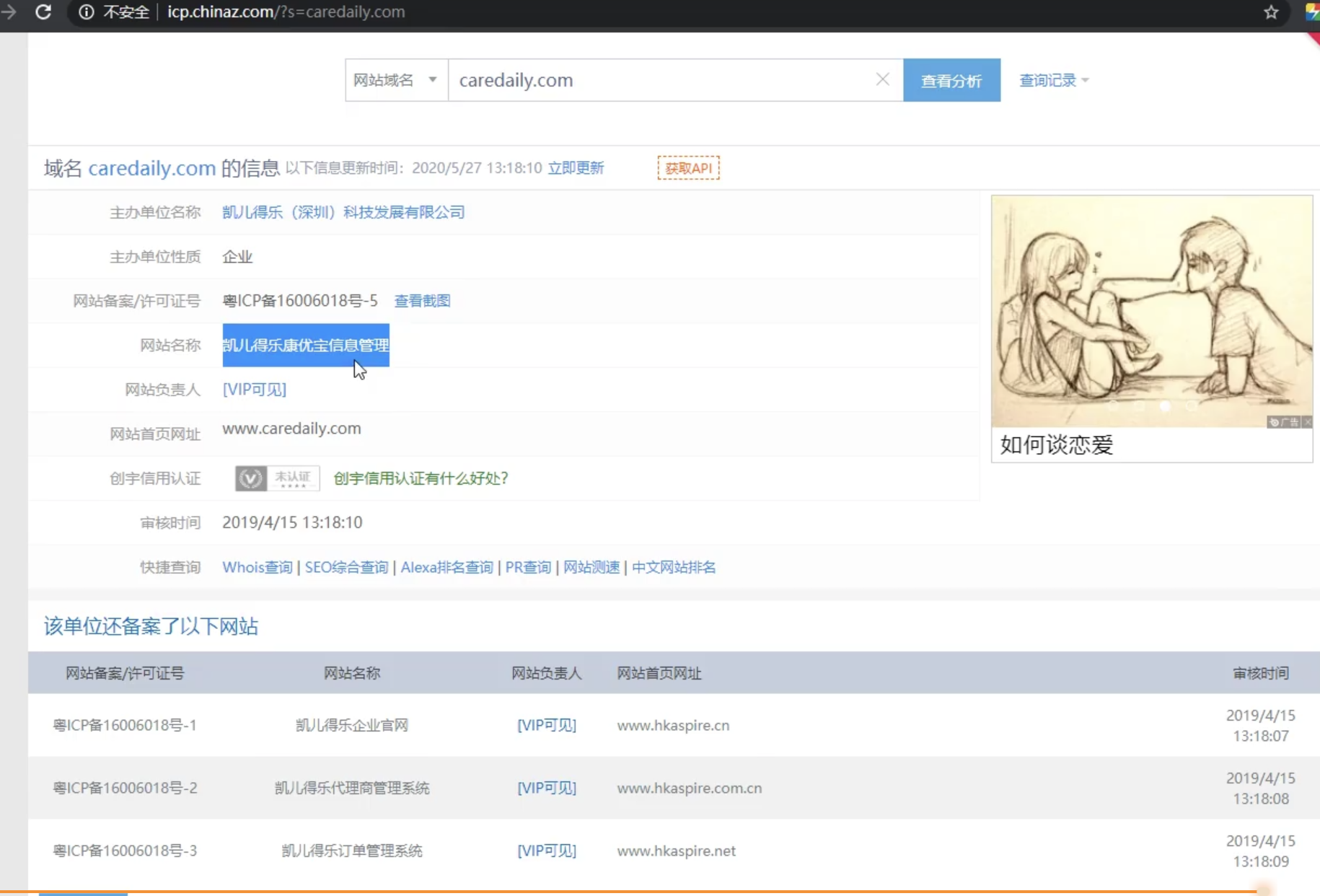Open the 网站域名 search type dropdown
The image size is (1320, 896).
pos(396,80)
